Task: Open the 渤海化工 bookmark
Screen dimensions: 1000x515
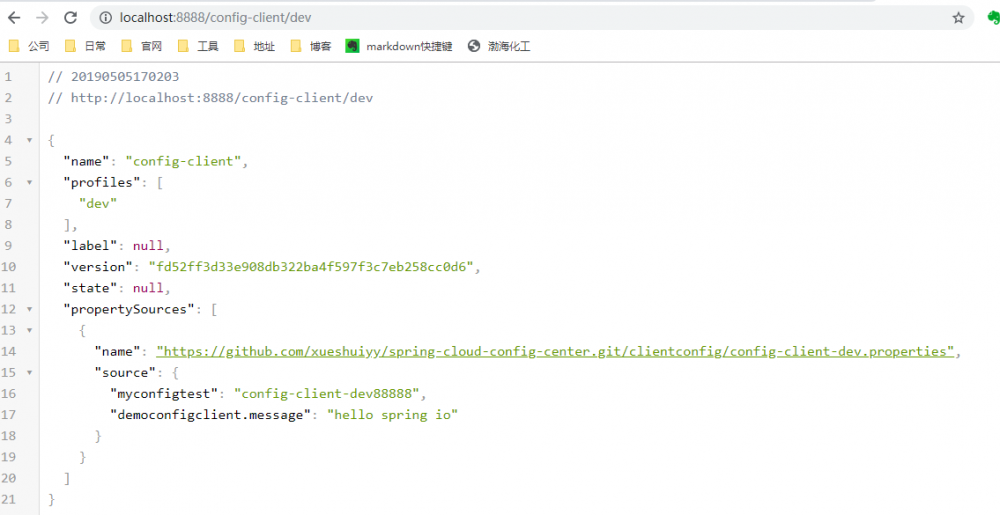Action: [499, 46]
